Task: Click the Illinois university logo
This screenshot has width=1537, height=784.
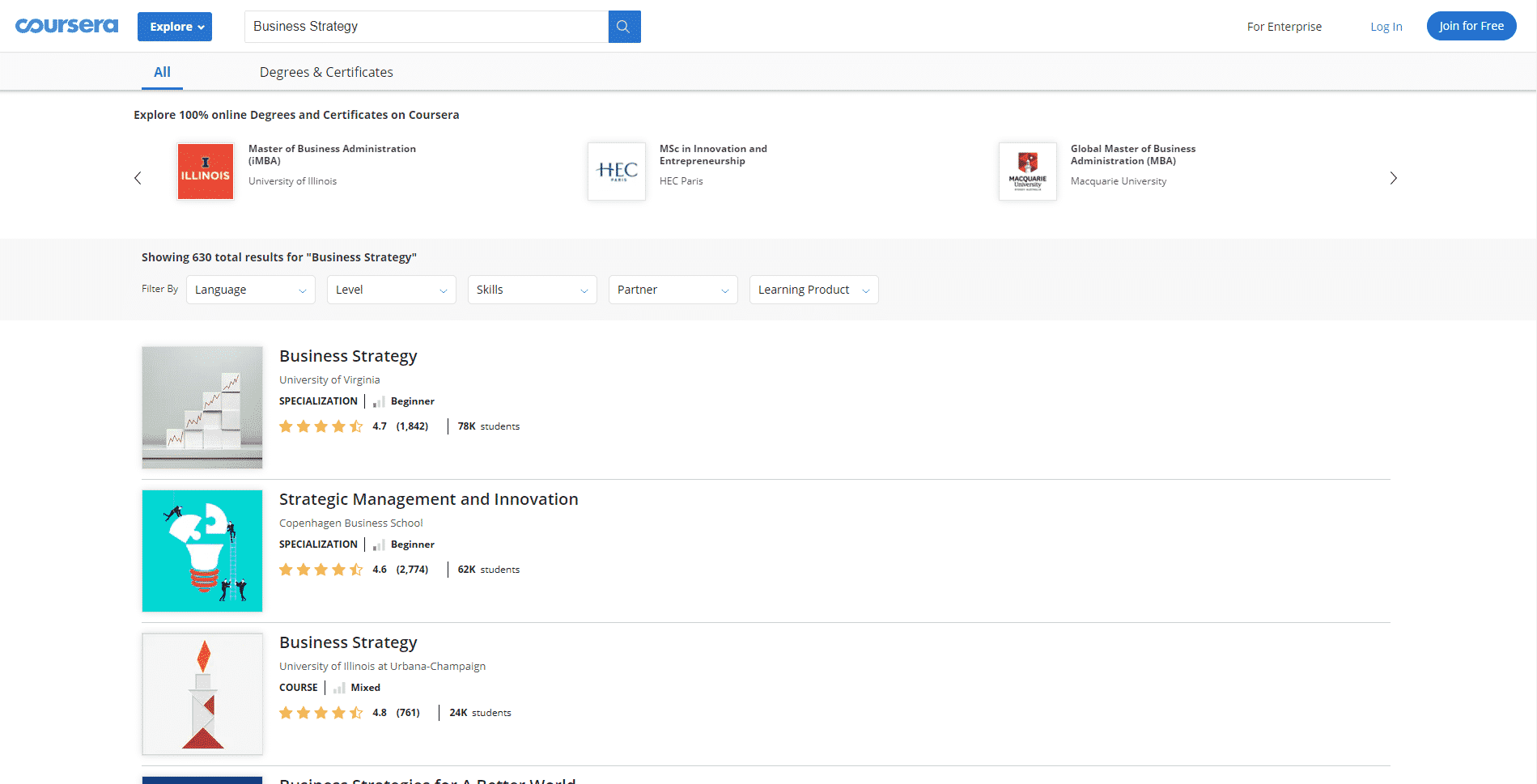Action: pyautogui.click(x=206, y=172)
